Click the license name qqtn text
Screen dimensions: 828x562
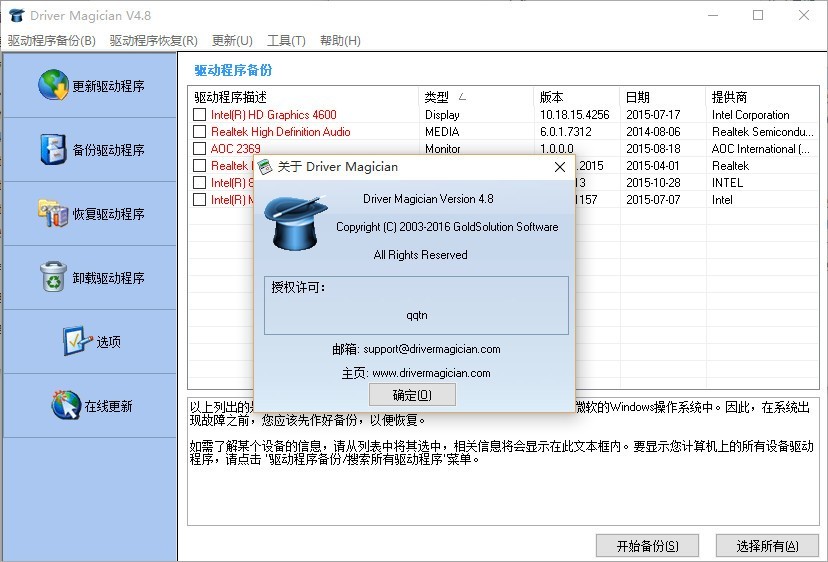coord(417,315)
